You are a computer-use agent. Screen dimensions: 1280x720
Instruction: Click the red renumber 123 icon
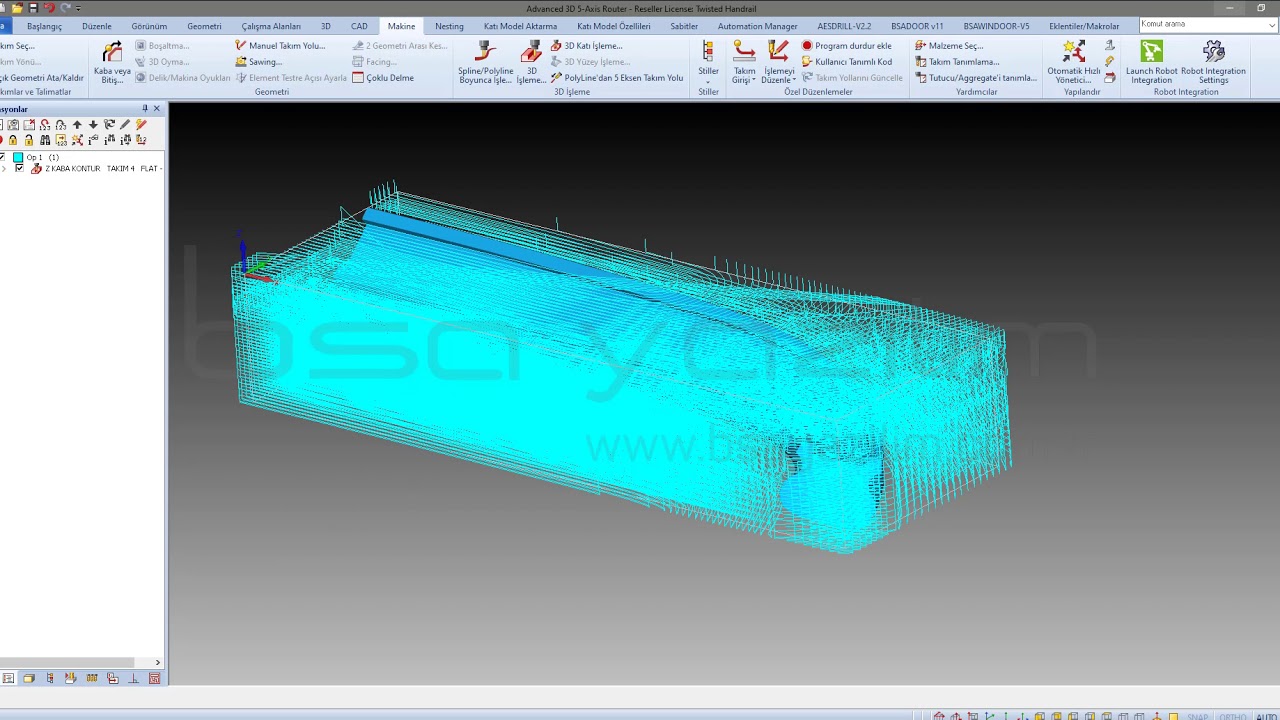[45, 125]
